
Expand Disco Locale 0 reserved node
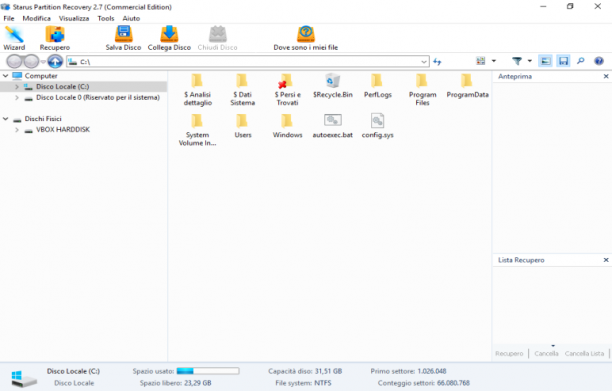pyautogui.click(x=17, y=98)
